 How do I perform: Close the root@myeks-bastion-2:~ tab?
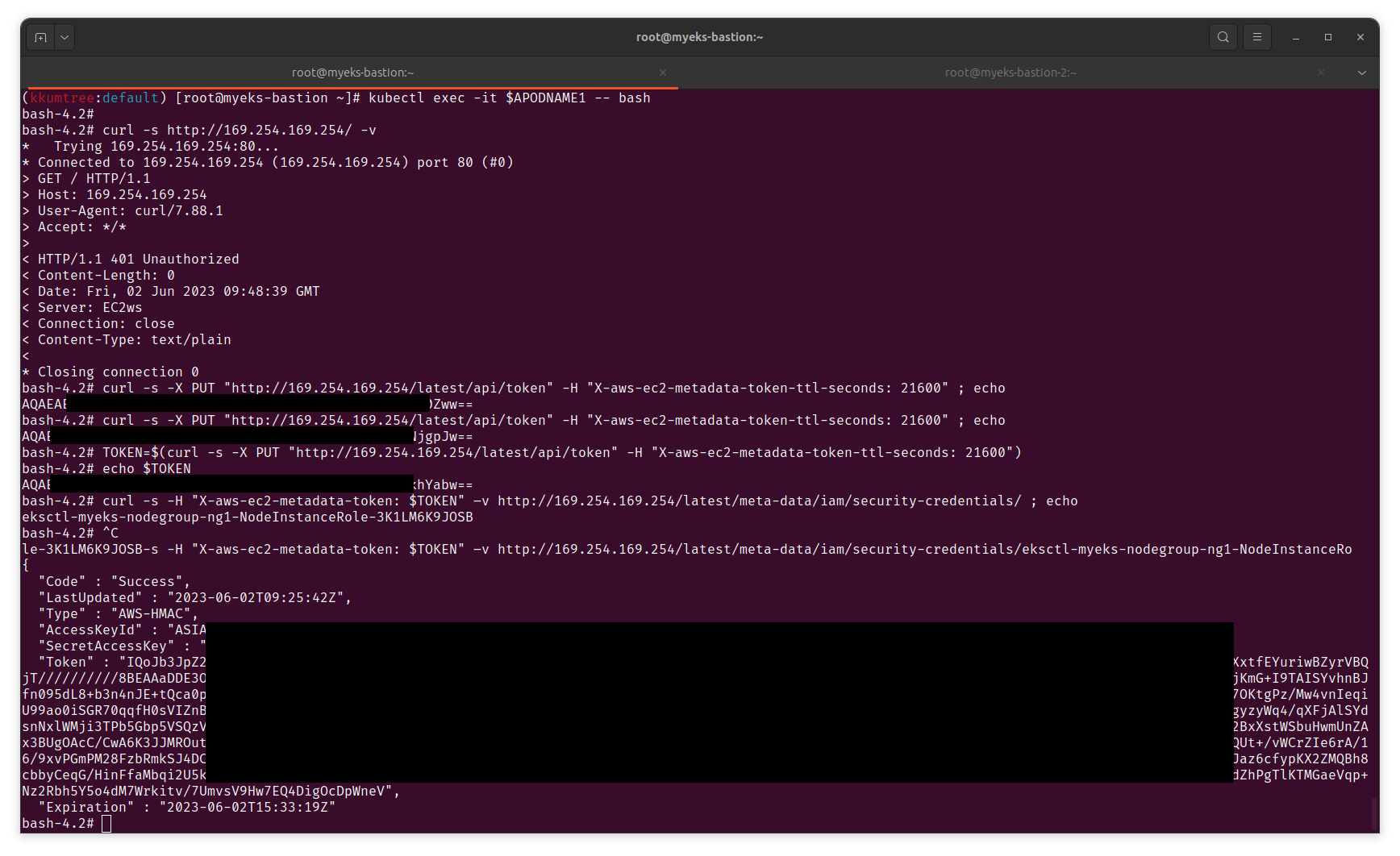[x=1320, y=73]
